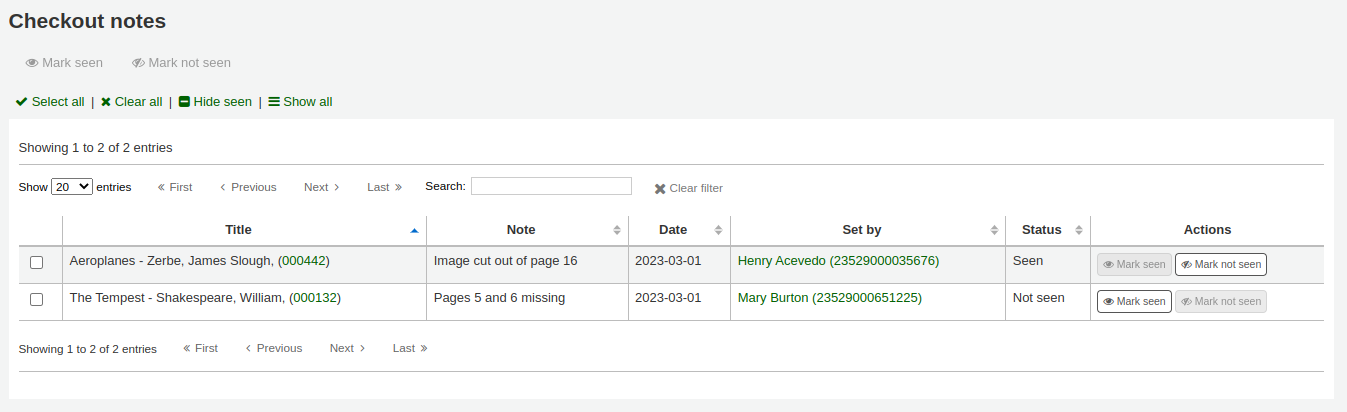Click the Hide seen minus-square icon
1347x412 pixels.
[184, 102]
